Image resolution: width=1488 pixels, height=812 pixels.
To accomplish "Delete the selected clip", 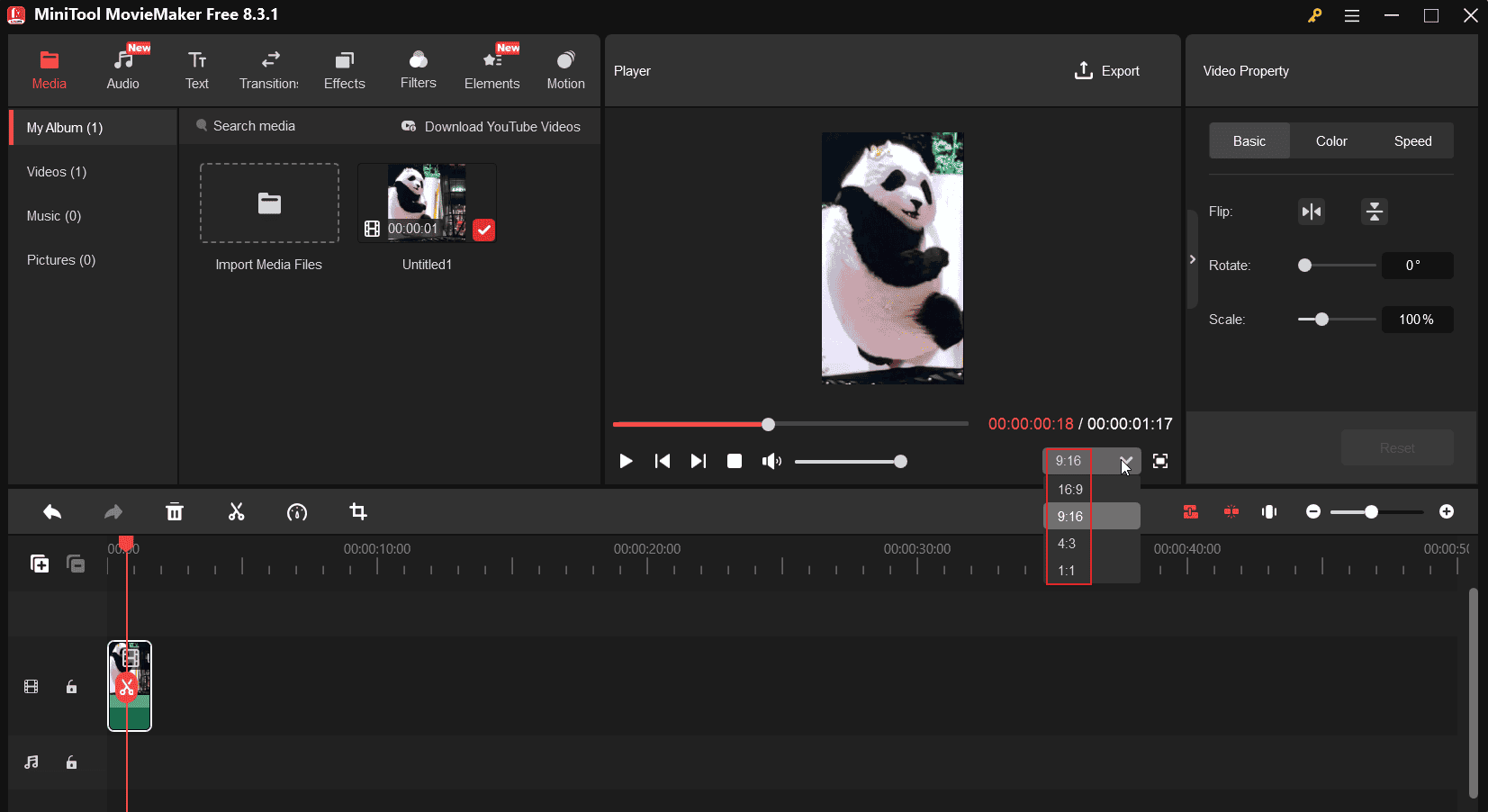I will pyautogui.click(x=175, y=511).
